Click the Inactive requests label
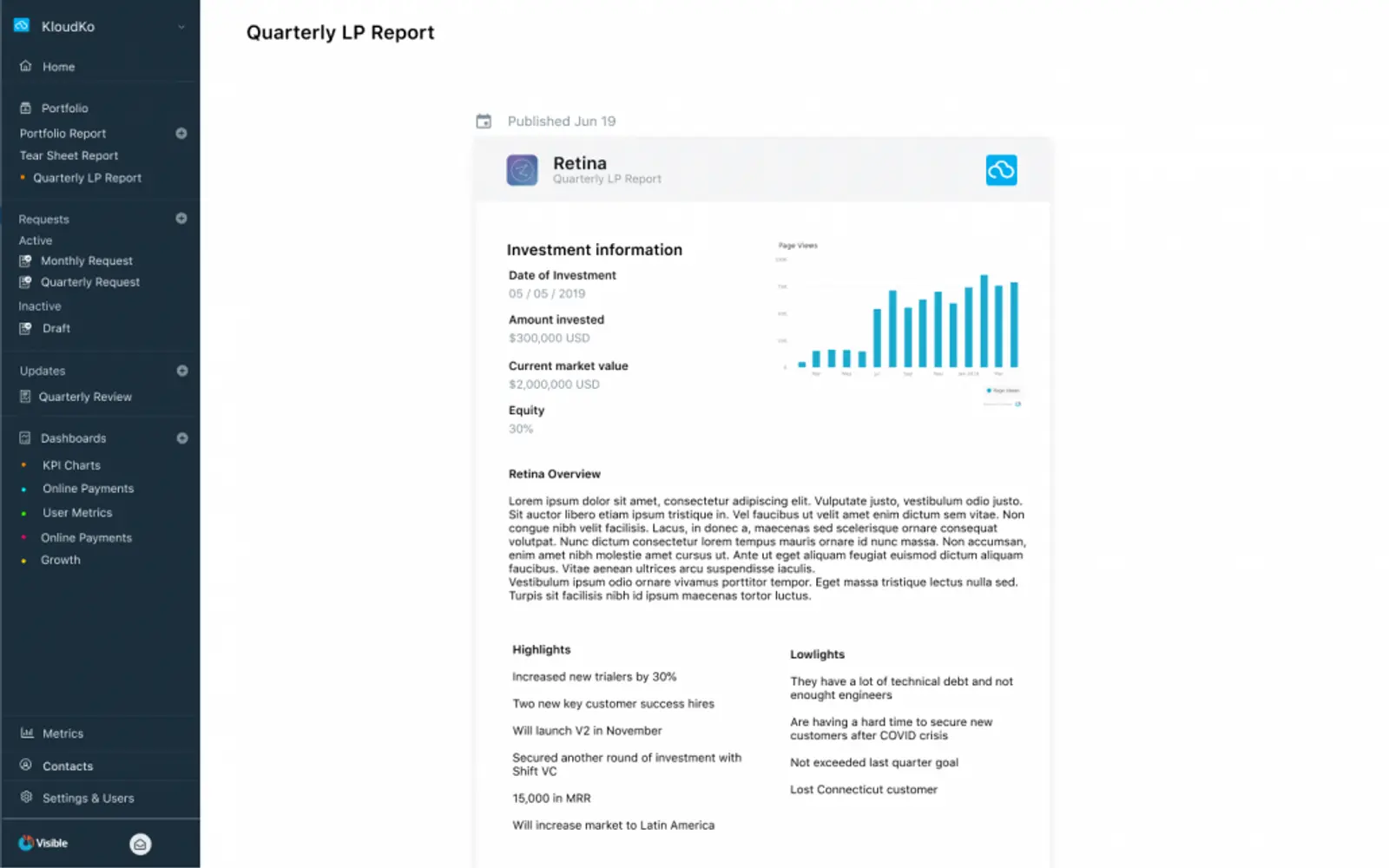This screenshot has width=1389, height=868. [40, 306]
